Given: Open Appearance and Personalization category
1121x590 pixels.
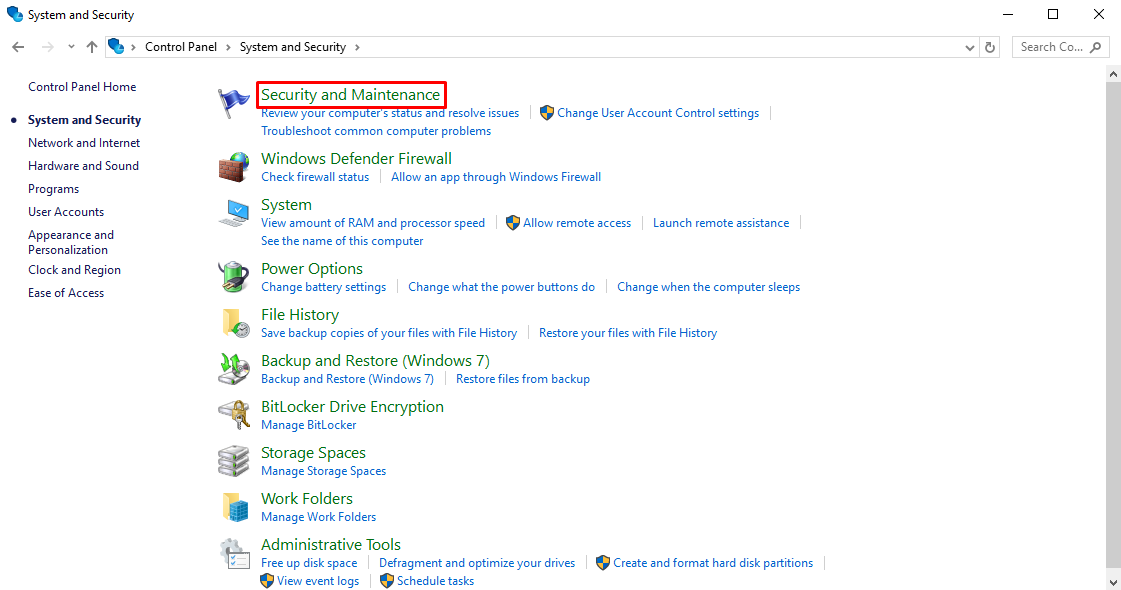Looking at the screenshot, I should (x=71, y=242).
